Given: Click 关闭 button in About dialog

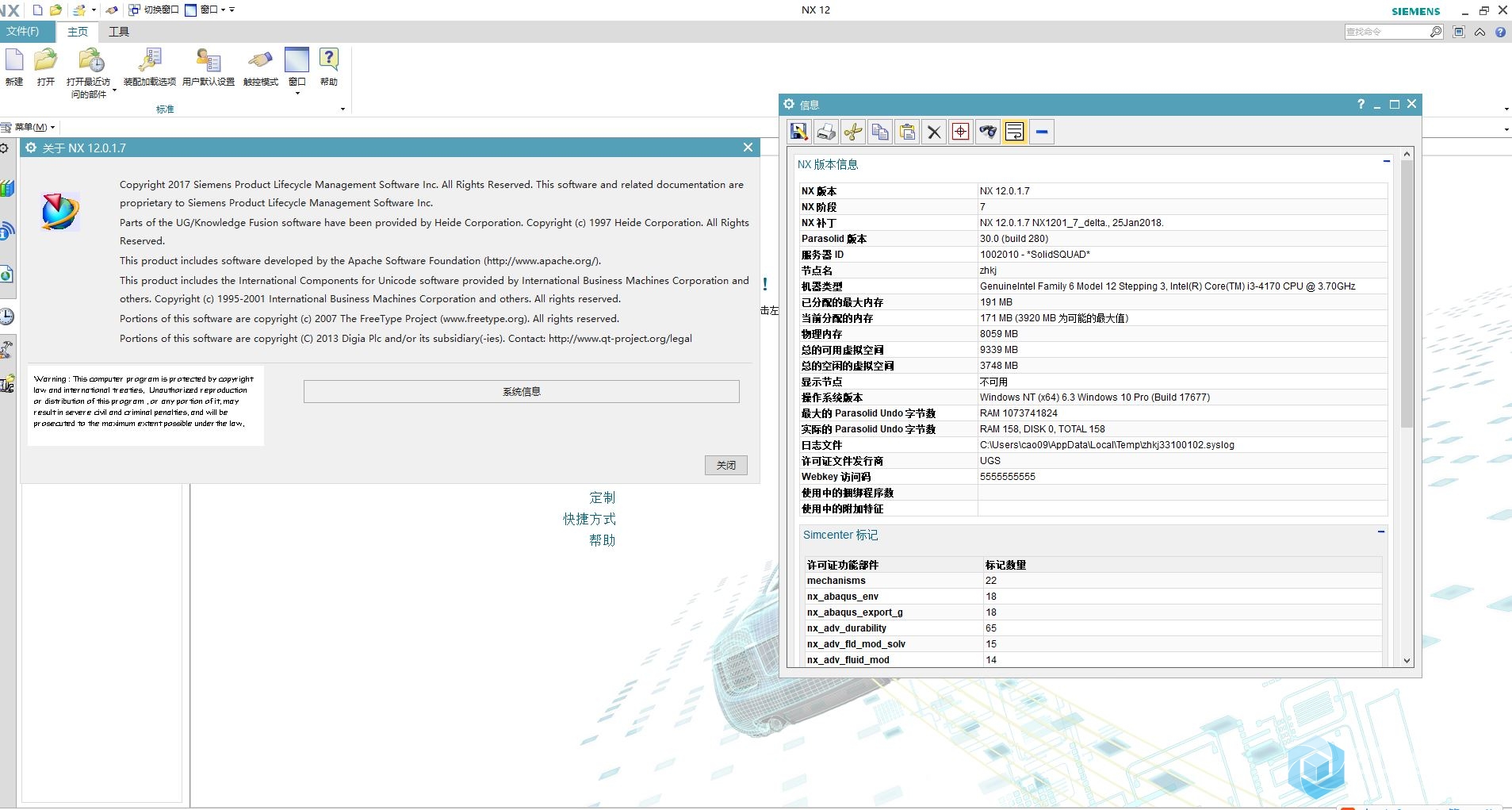Looking at the screenshot, I should pos(726,465).
